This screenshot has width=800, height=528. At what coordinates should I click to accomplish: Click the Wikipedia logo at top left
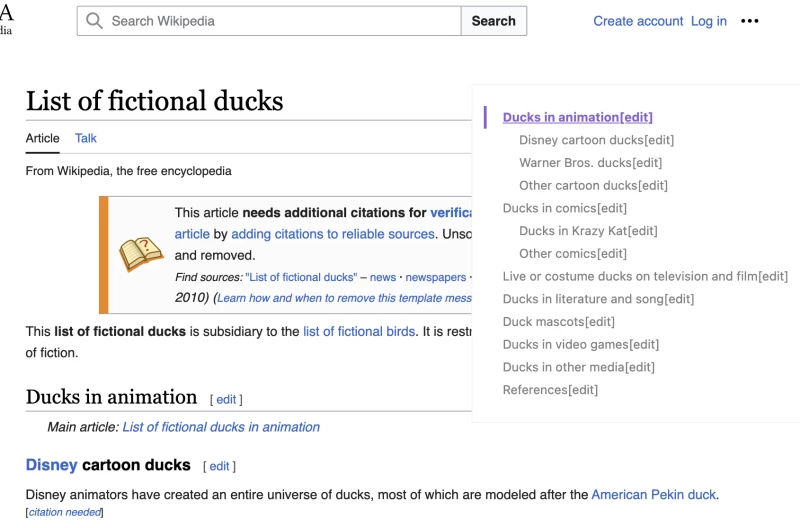pos(6,20)
